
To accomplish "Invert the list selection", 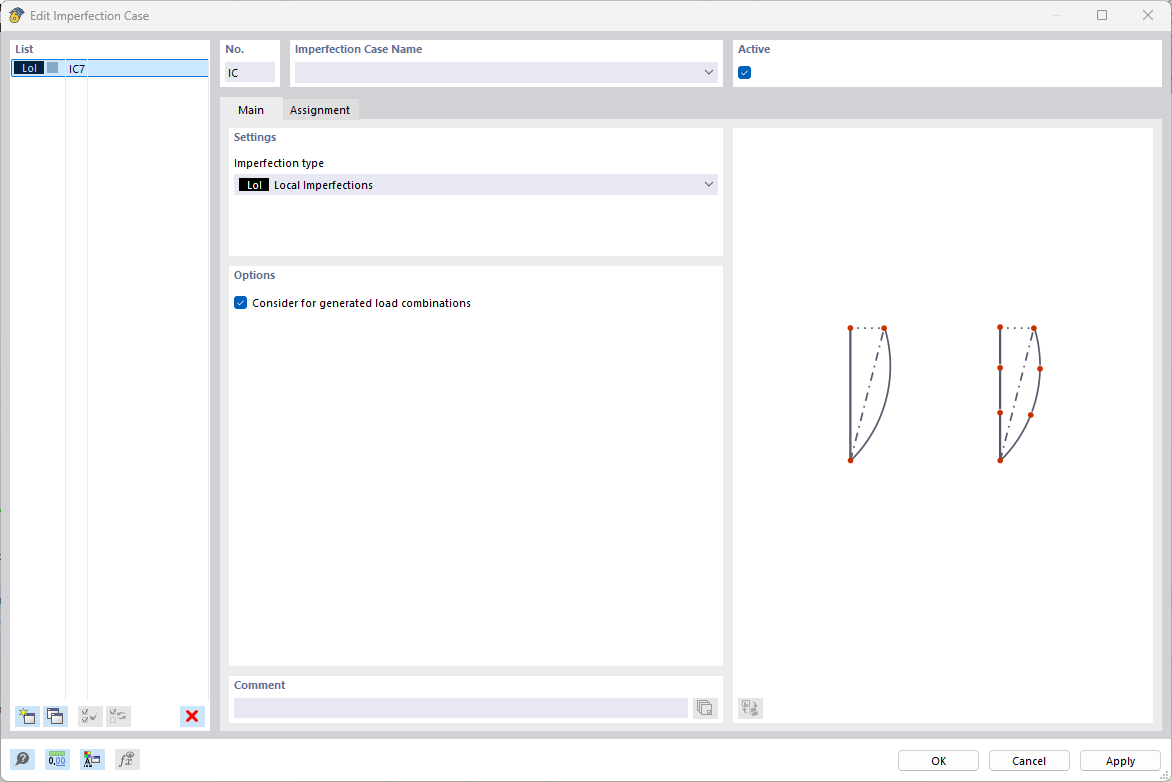I will pos(118,716).
